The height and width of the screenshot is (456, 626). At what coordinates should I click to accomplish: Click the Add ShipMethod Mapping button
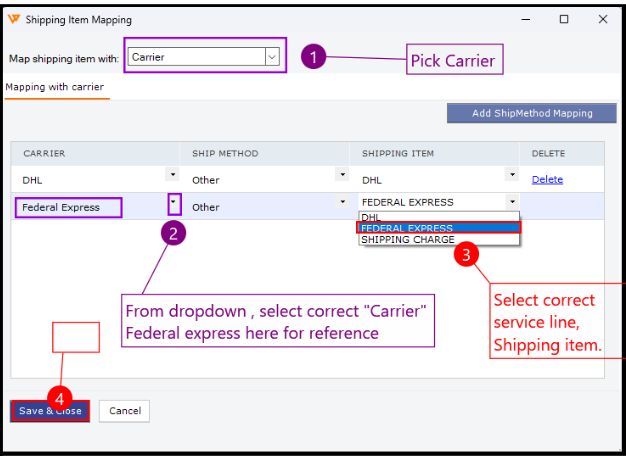(531, 113)
